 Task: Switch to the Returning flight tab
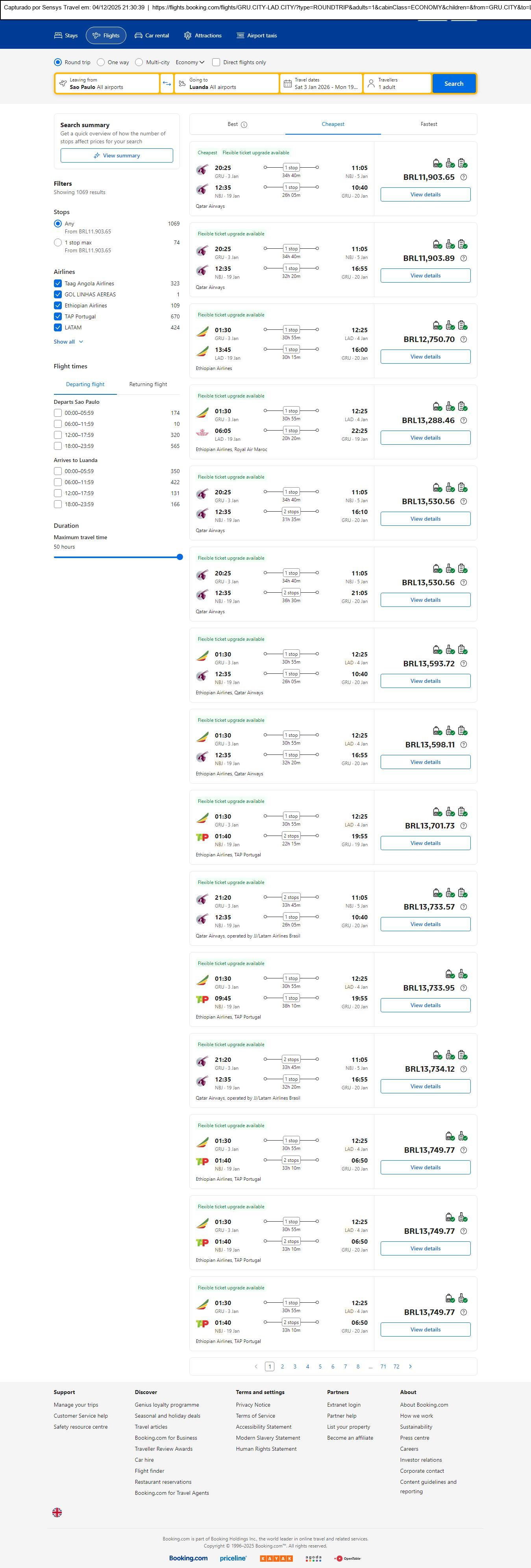pyautogui.click(x=148, y=385)
